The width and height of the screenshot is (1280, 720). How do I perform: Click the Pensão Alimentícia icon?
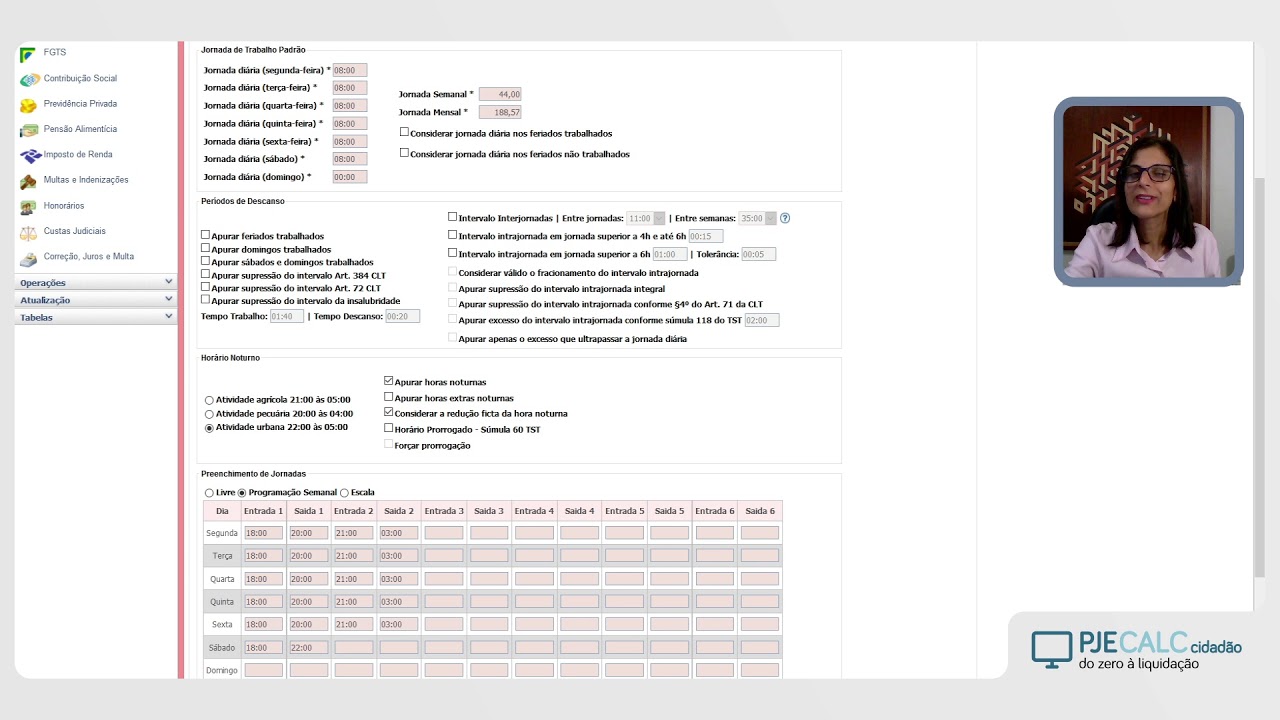[29, 130]
